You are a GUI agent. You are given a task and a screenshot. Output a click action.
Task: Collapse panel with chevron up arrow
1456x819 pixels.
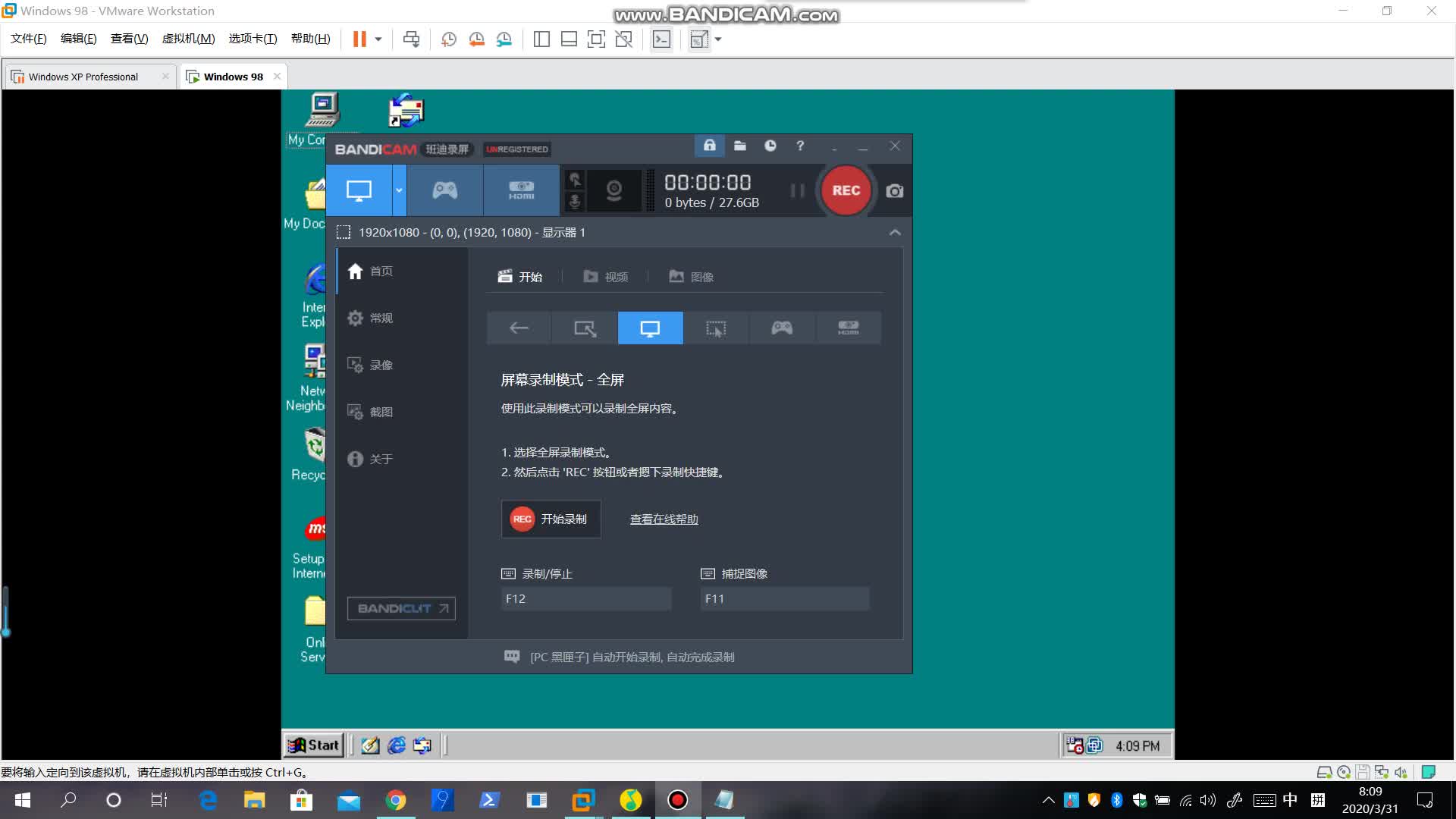(x=895, y=232)
